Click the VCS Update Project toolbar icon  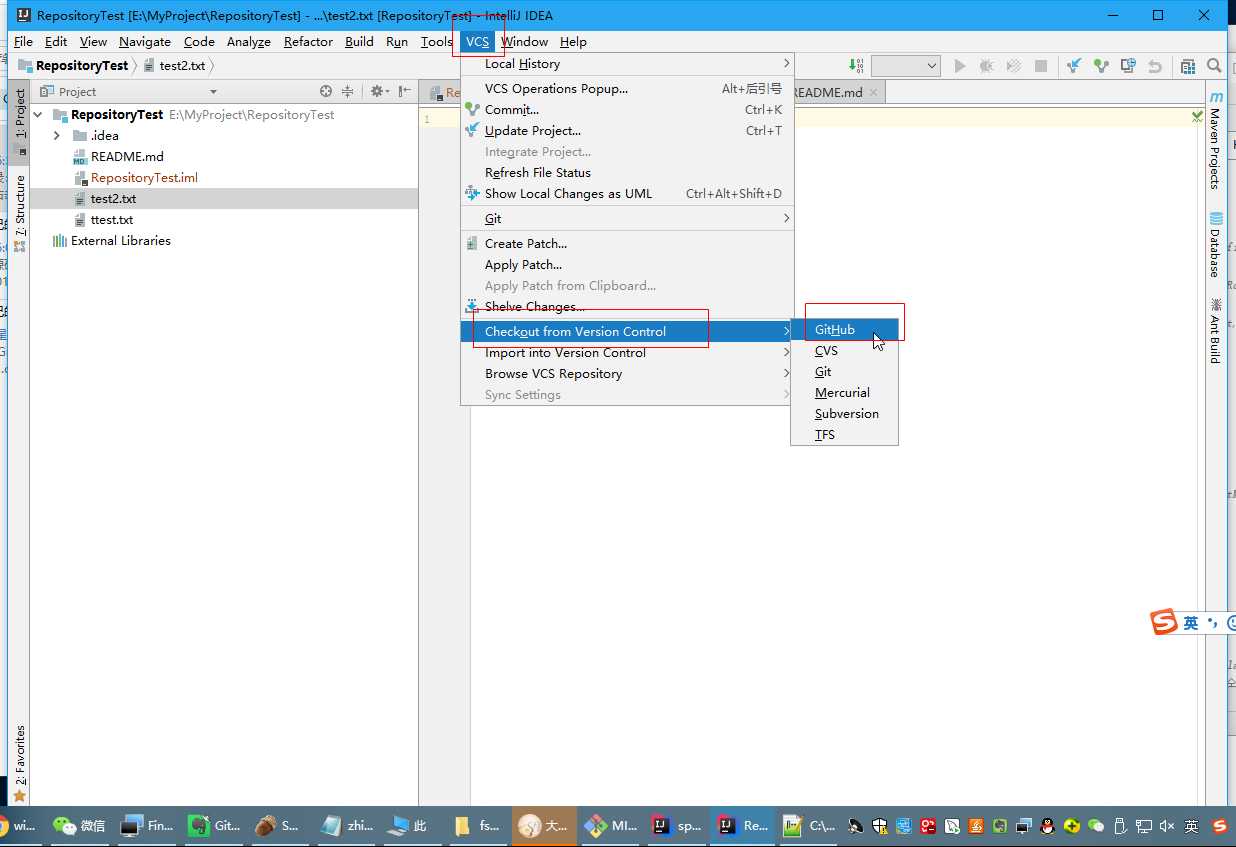[x=1074, y=66]
